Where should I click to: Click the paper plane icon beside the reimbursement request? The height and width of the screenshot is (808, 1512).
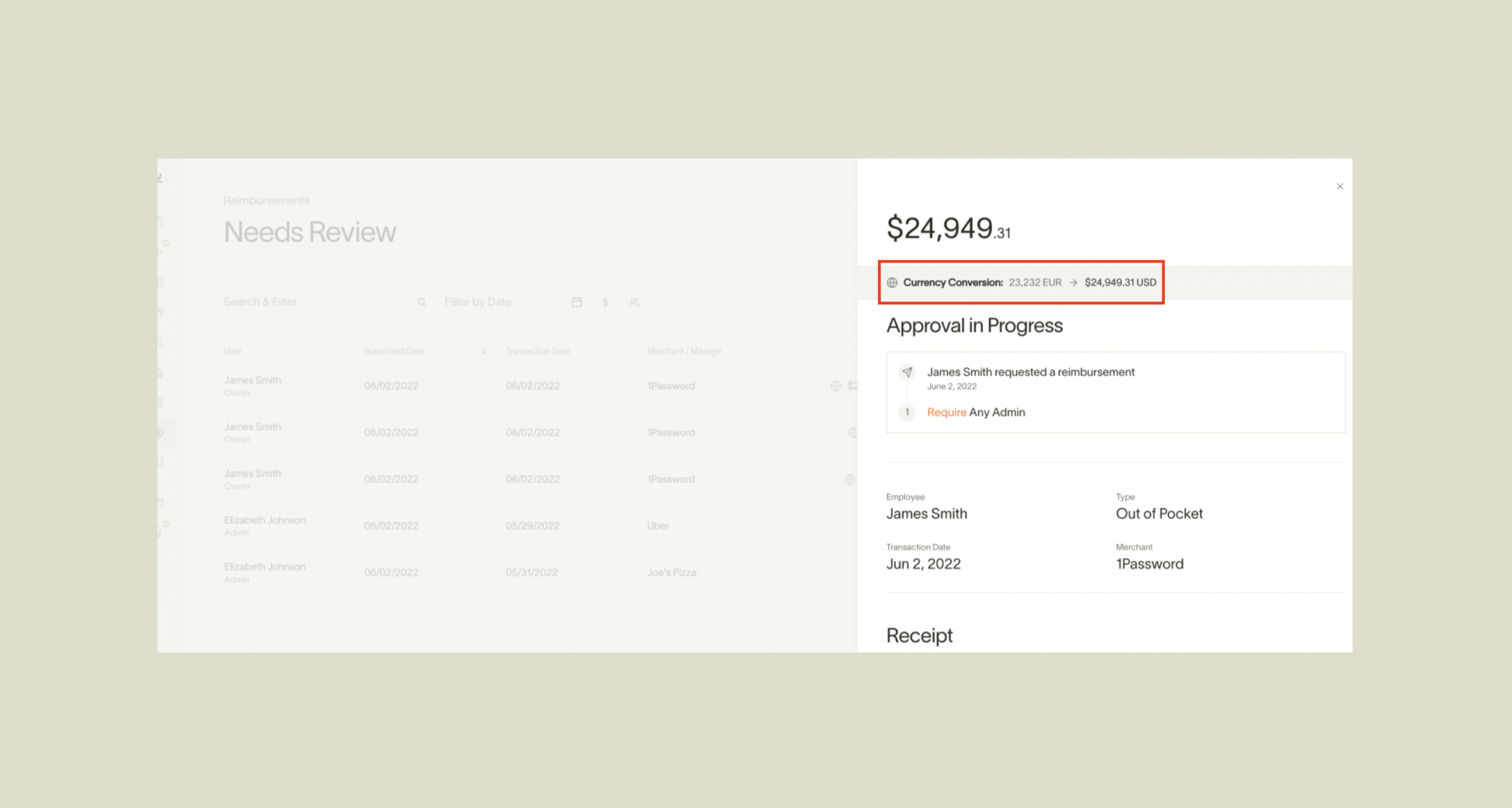click(907, 372)
